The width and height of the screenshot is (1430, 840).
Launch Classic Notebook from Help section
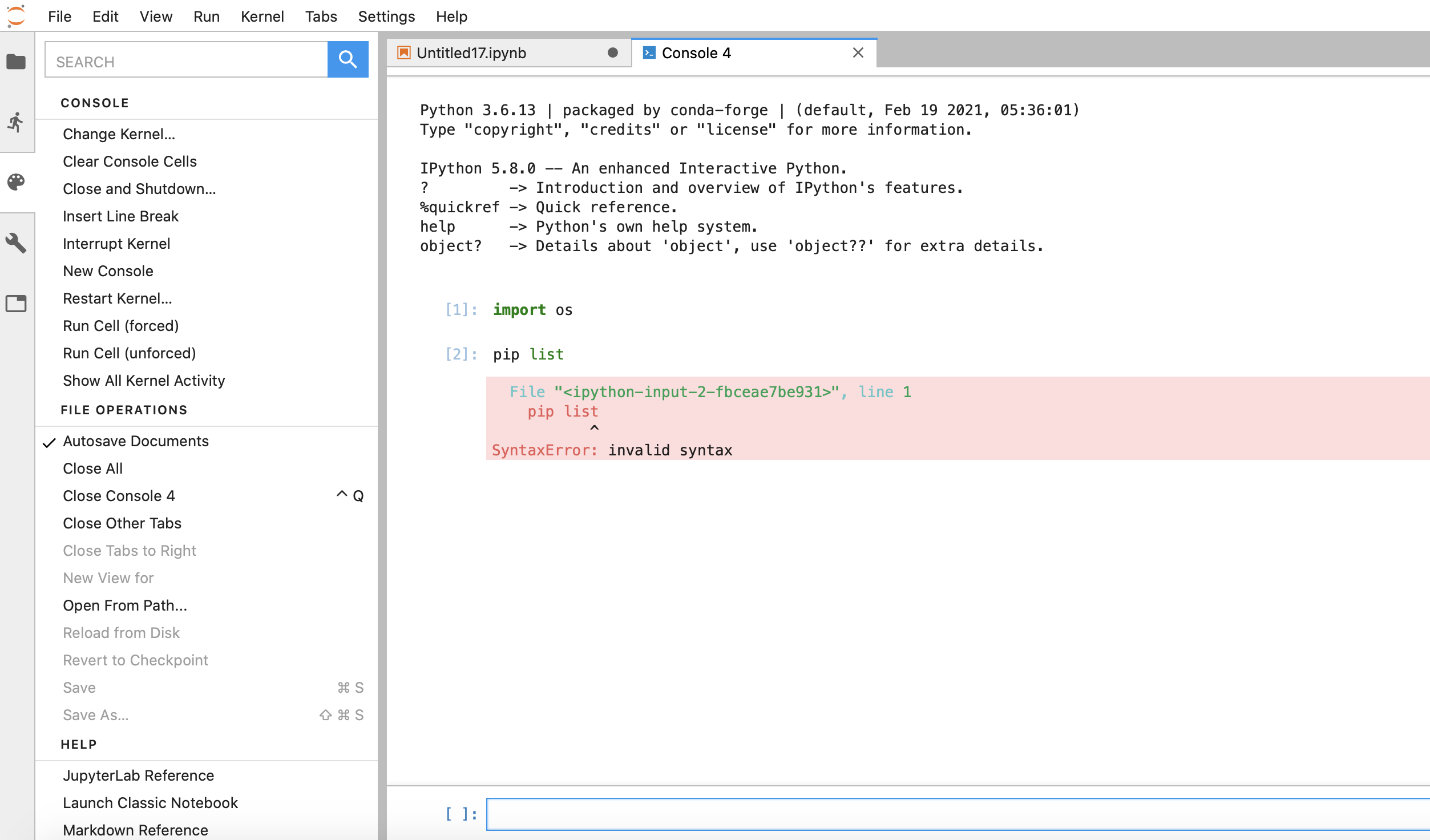tap(150, 802)
